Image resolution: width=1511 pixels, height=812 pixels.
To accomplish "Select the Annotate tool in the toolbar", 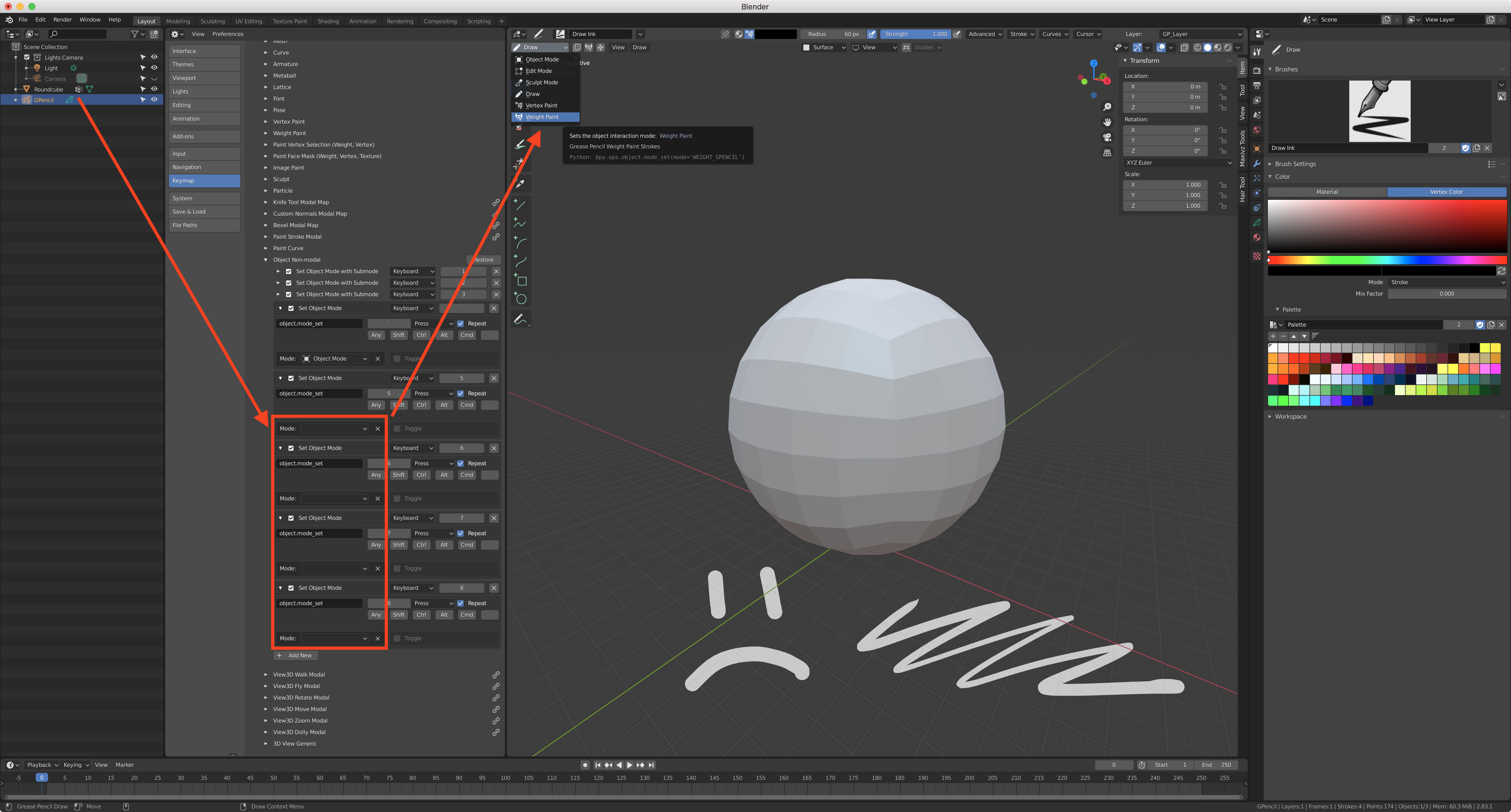I will pyautogui.click(x=520, y=319).
